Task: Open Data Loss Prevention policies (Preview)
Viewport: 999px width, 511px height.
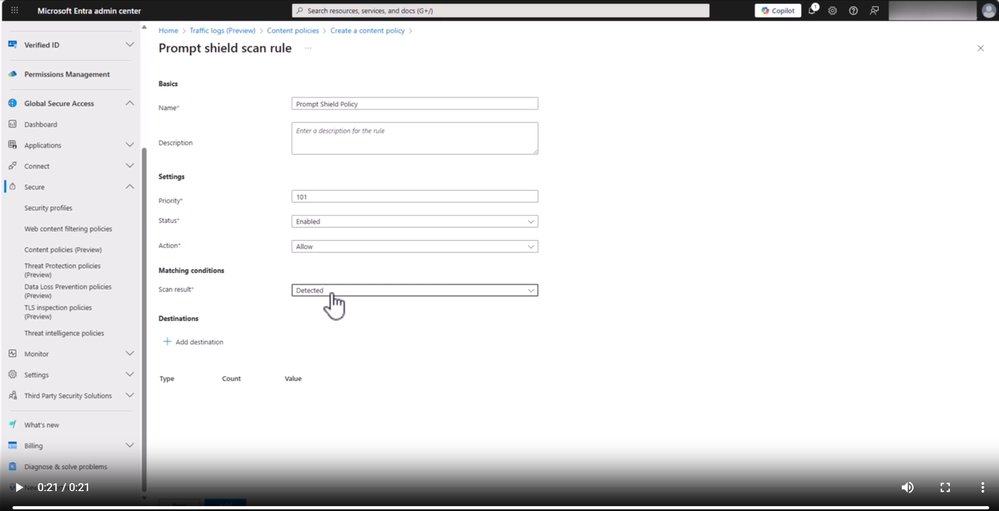Action: [68, 291]
